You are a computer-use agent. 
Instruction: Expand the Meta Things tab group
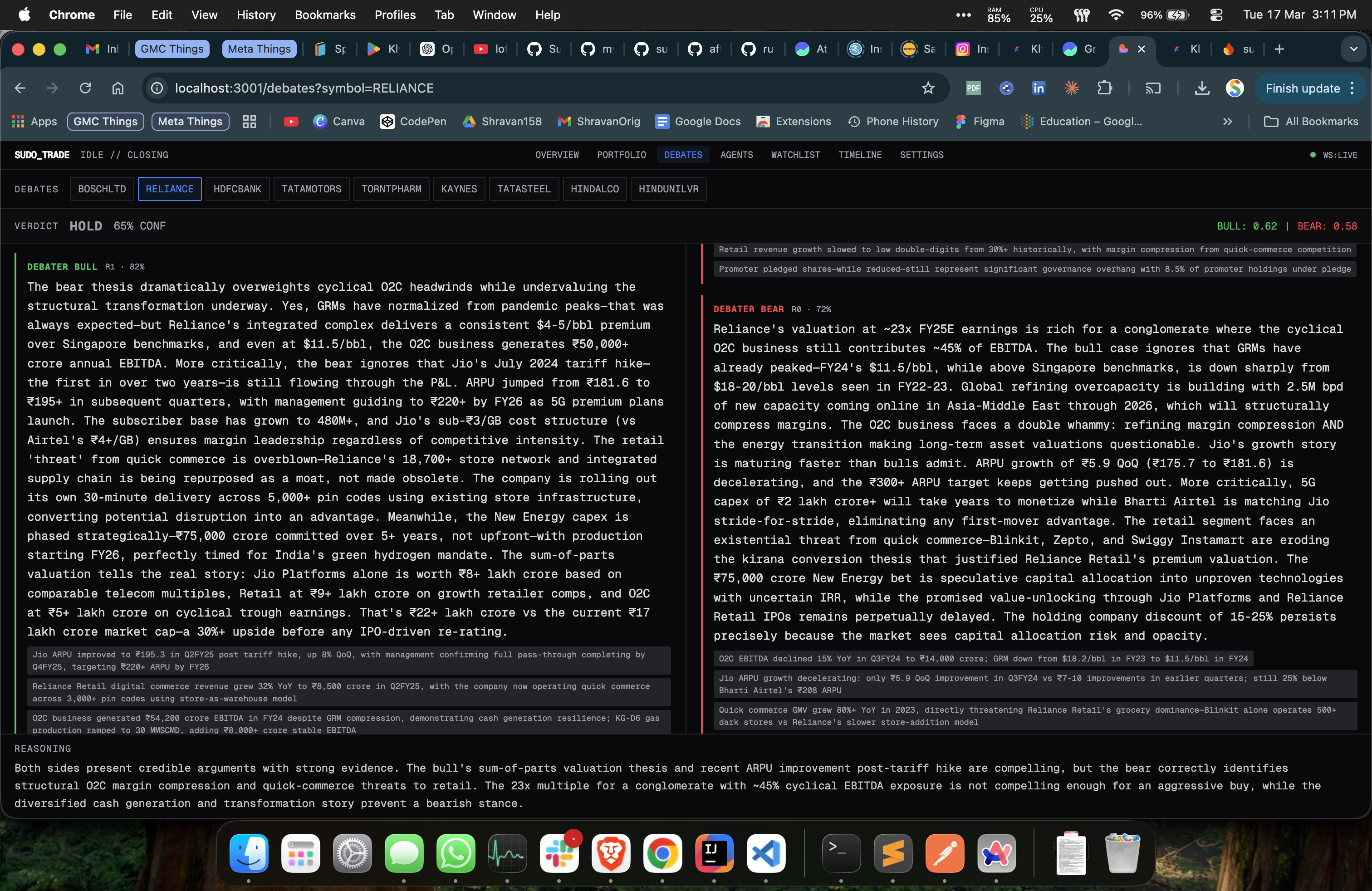(x=259, y=49)
